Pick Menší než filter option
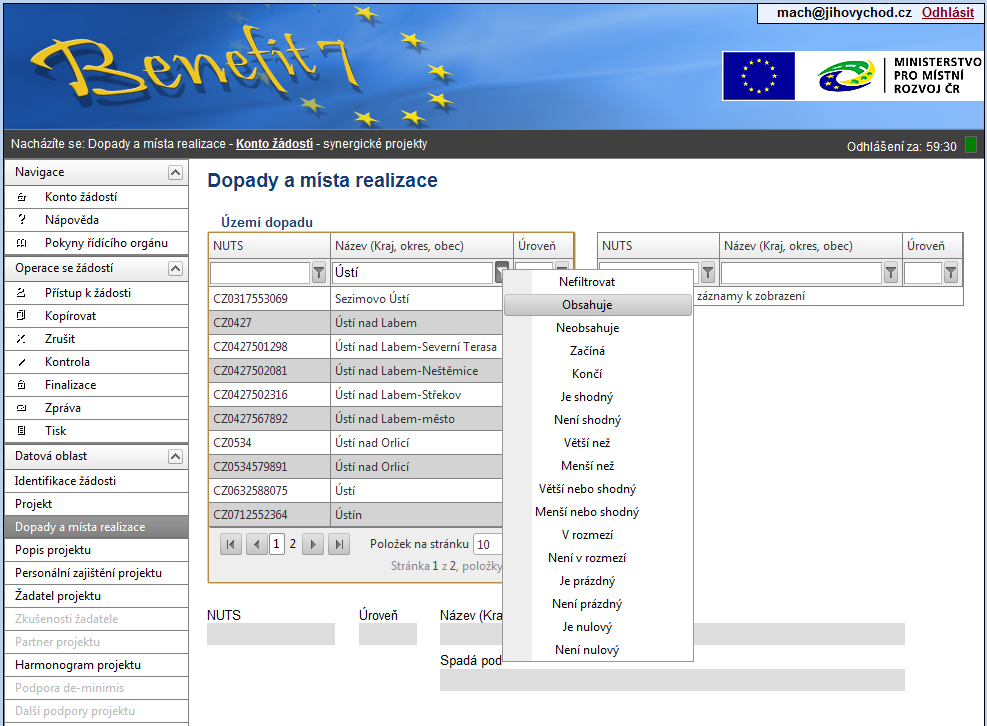987x726 pixels. click(587, 466)
